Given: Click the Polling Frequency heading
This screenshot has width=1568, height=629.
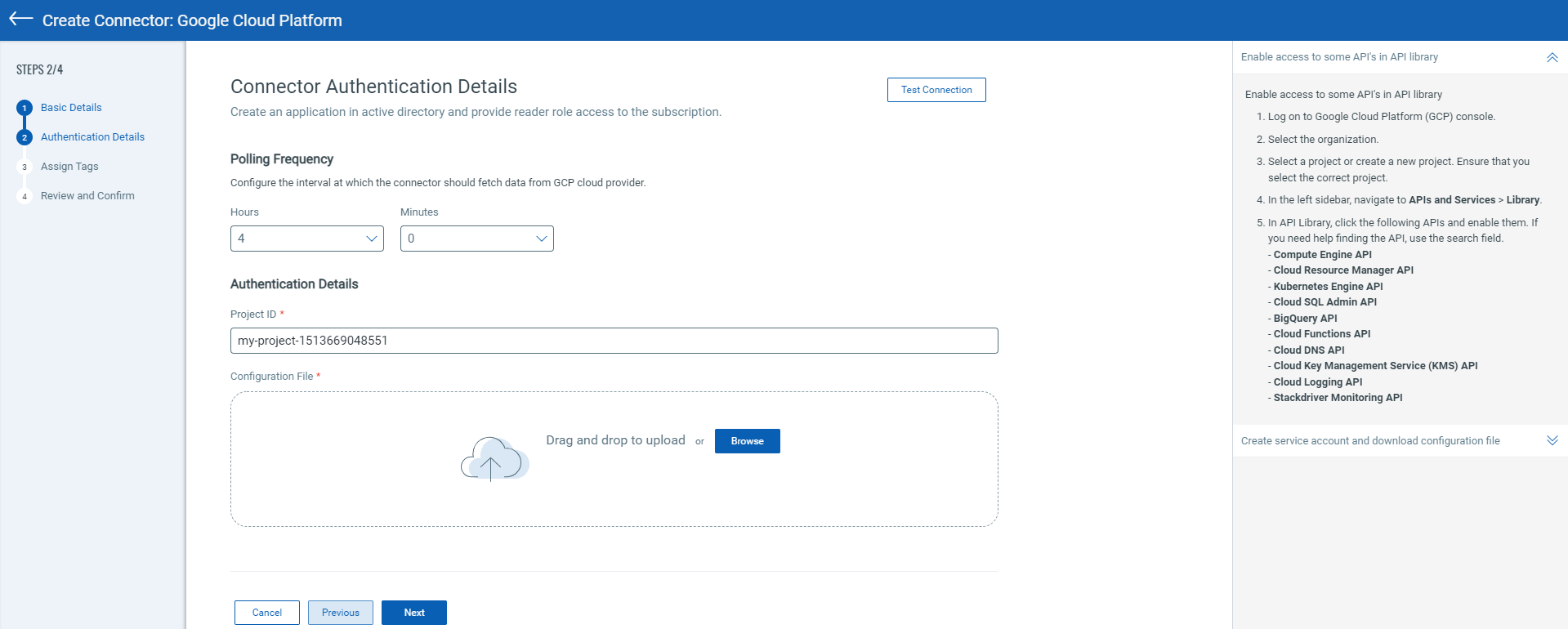Looking at the screenshot, I should point(282,159).
